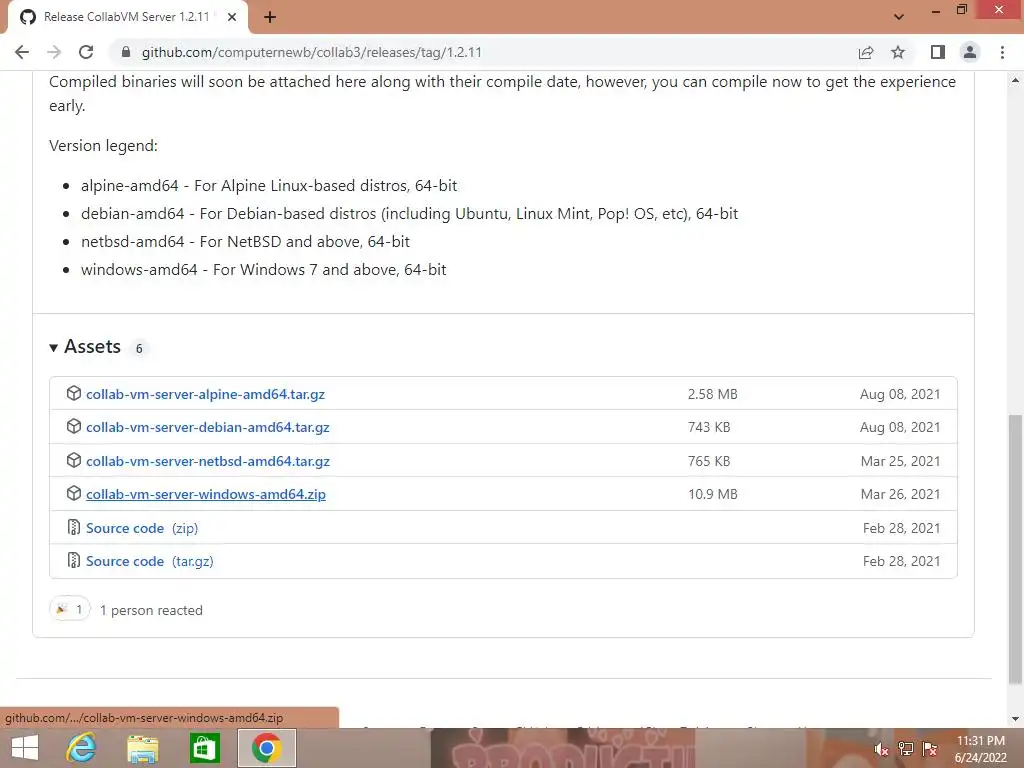1024x768 pixels.
Task: Download Source code (tar.gz)
Action: point(150,562)
